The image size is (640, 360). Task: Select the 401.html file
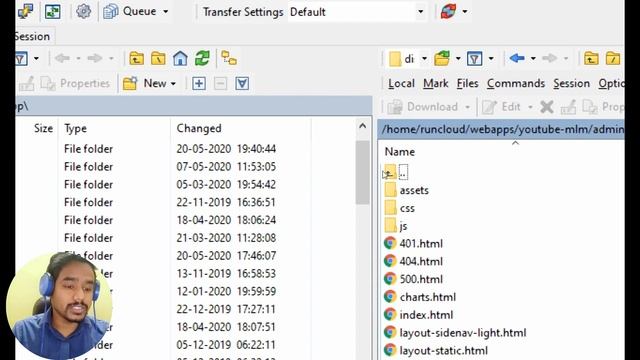point(413,244)
